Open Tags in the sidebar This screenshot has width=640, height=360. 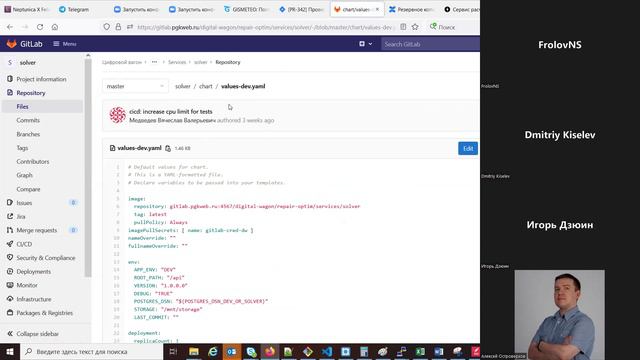click(22, 148)
